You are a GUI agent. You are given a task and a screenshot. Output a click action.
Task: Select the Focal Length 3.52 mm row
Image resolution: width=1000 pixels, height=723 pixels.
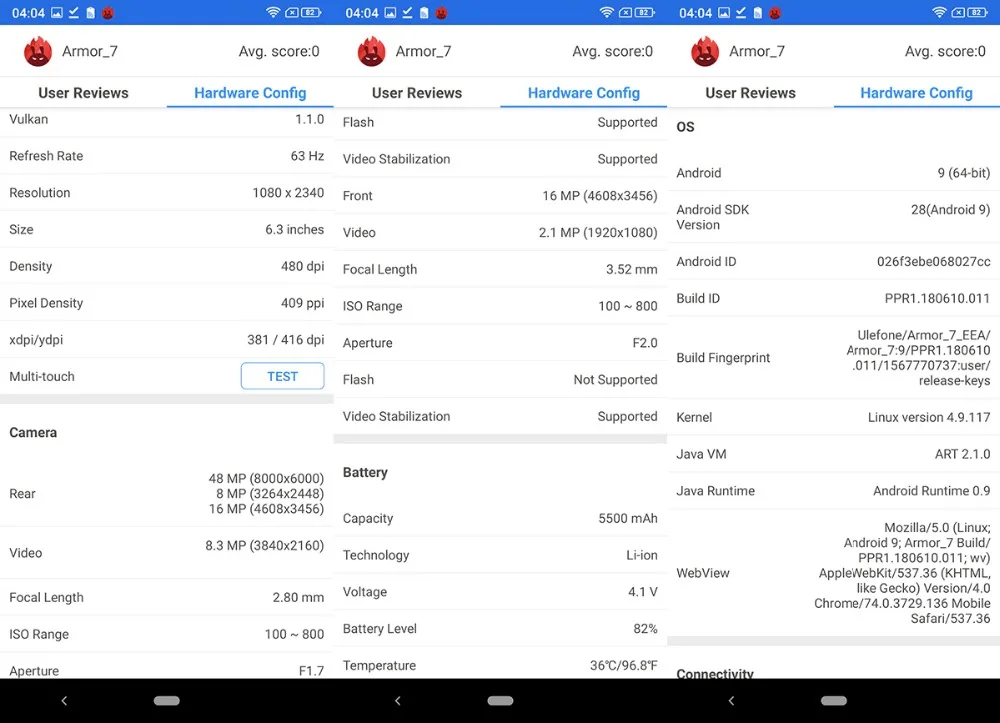(x=500, y=269)
